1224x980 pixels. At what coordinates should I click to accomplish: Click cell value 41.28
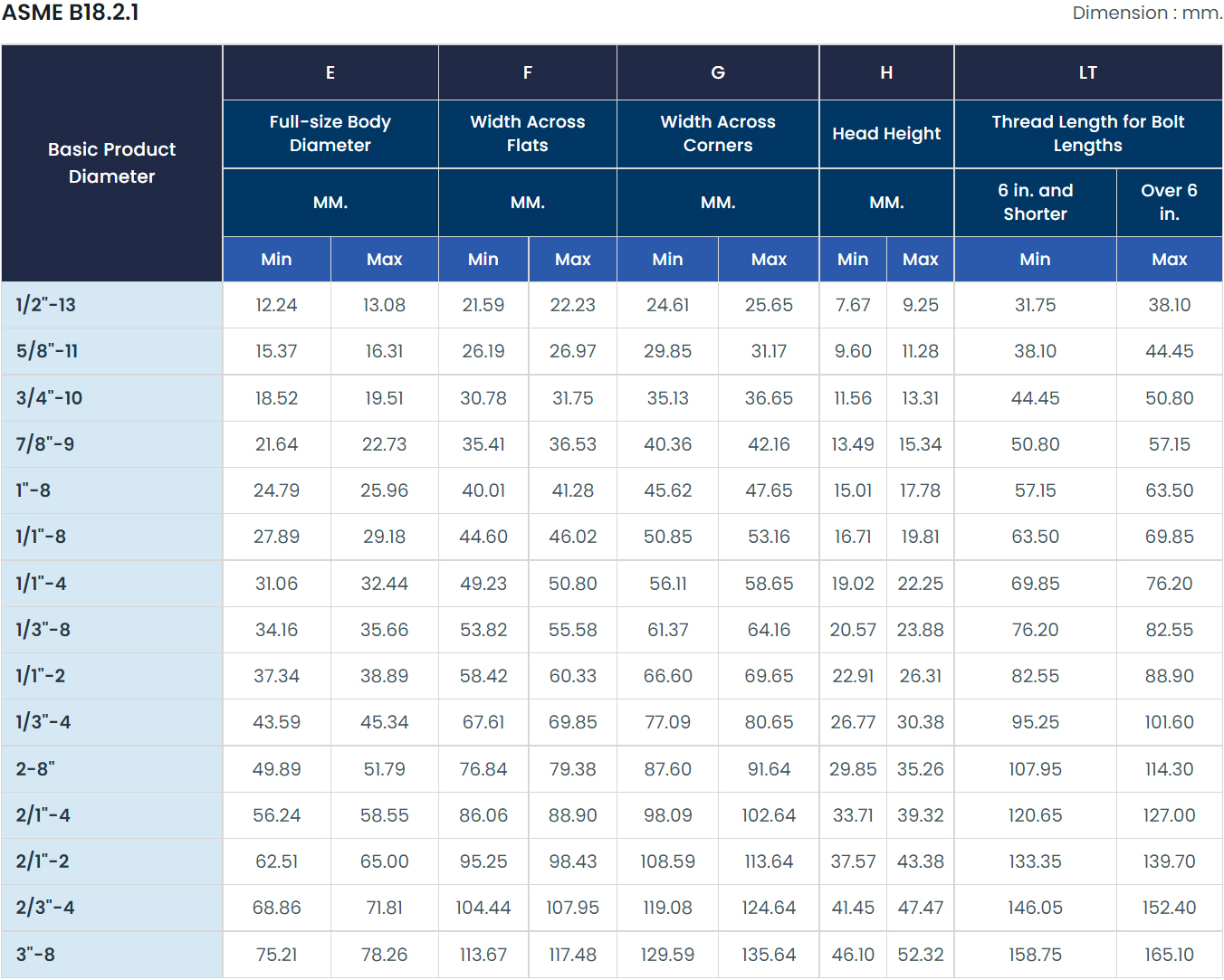point(573,490)
